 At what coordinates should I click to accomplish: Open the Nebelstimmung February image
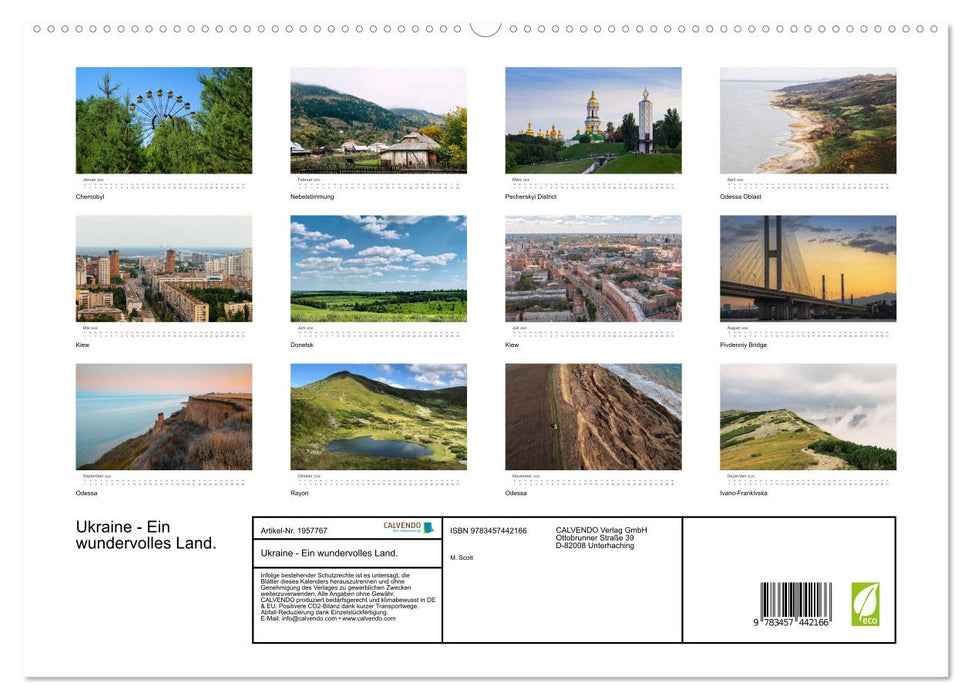(378, 120)
